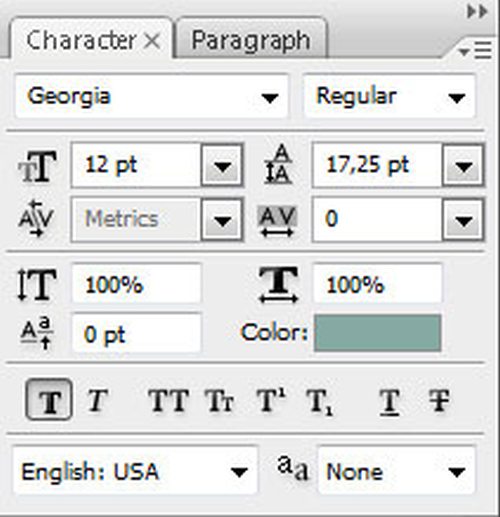The image size is (500, 517).
Task: Enable Small Caps style
Action: (219, 400)
